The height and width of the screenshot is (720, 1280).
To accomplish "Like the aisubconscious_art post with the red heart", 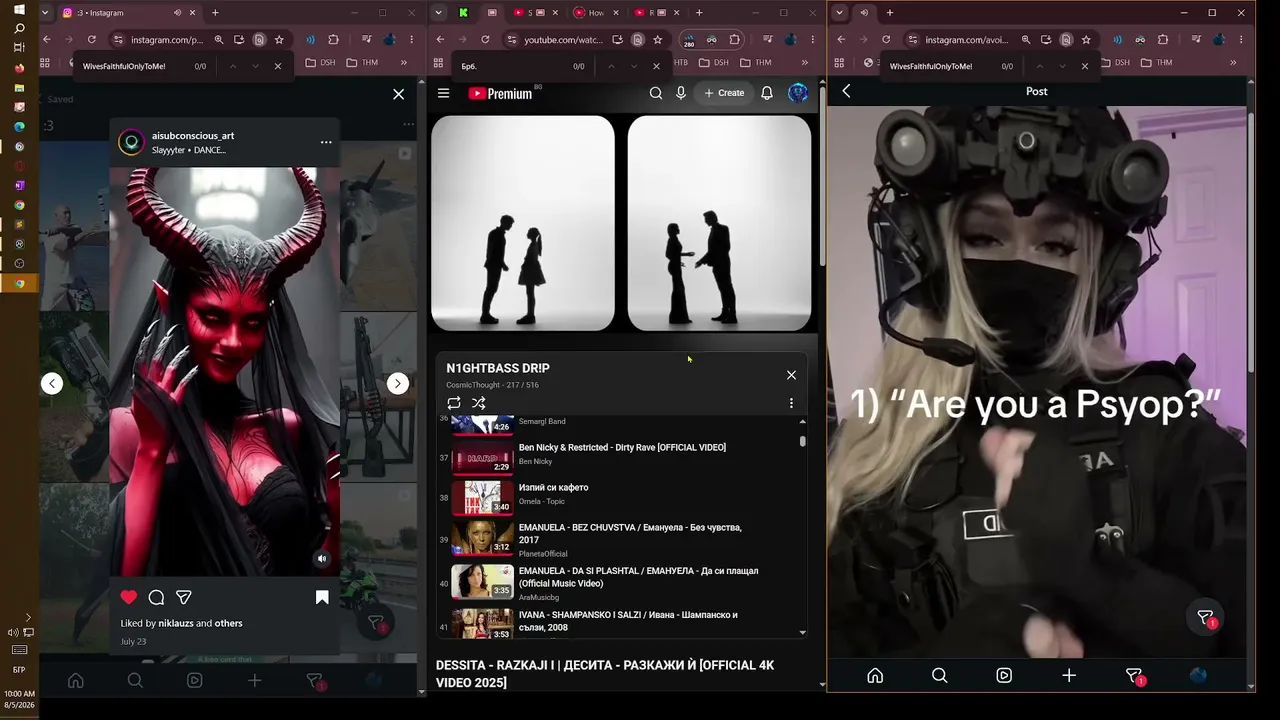I will (x=128, y=597).
